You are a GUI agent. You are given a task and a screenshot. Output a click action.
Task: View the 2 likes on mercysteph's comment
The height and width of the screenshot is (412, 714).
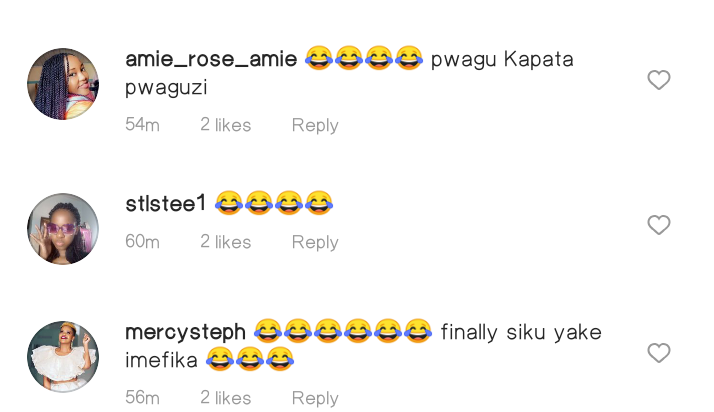tap(226, 398)
